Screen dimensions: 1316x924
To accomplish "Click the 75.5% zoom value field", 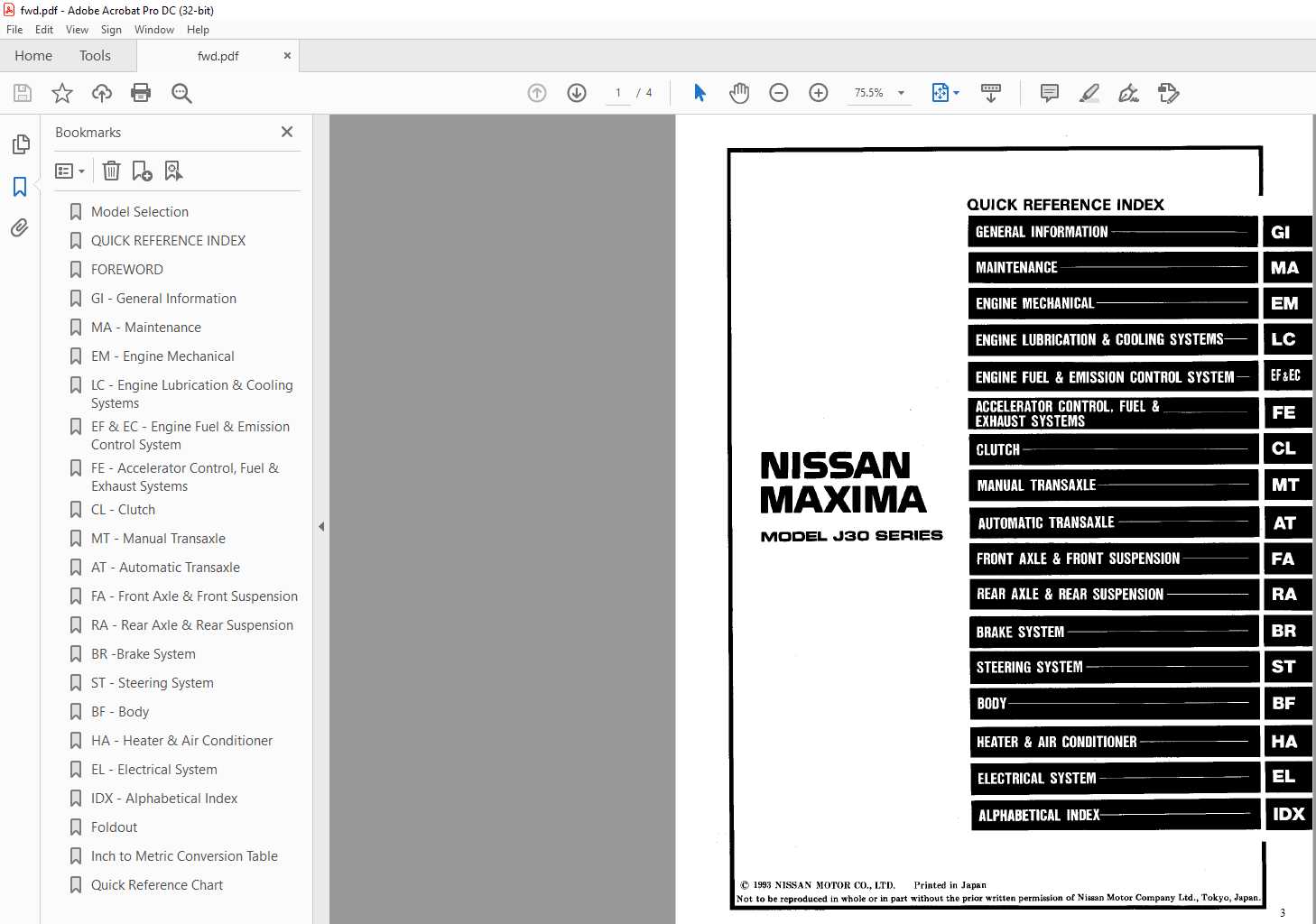I will (x=869, y=93).
